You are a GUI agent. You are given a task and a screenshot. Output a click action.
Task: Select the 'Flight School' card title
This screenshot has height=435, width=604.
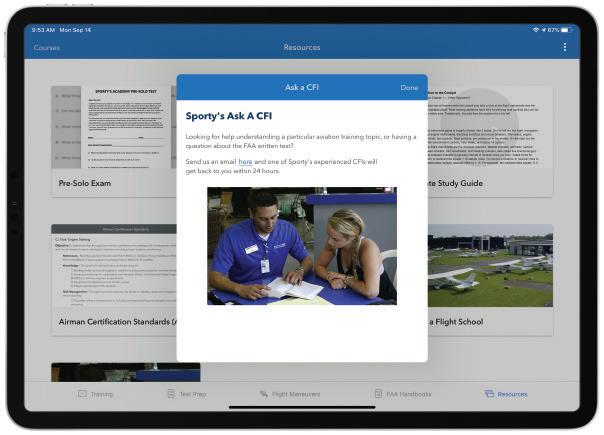click(x=456, y=322)
